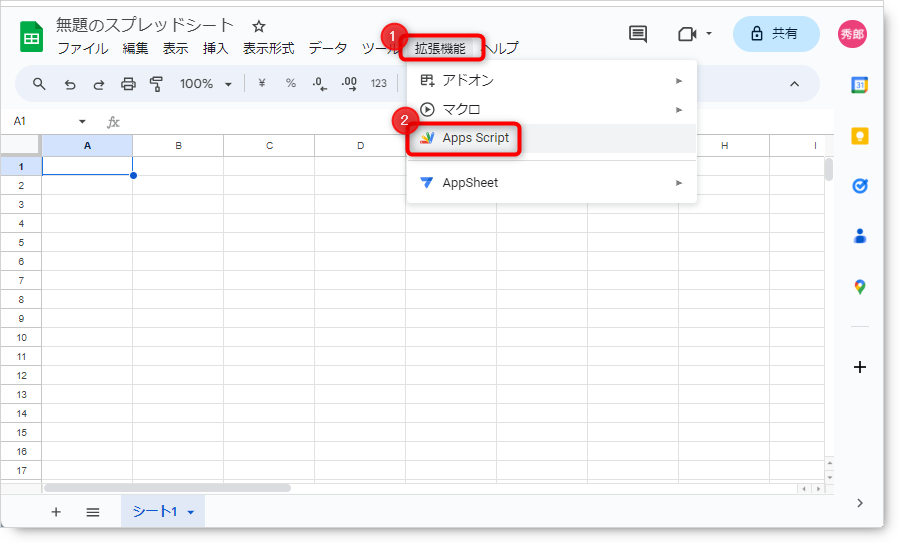This screenshot has width=899, height=543.
Task: Click the plus icon to get add-ons
Action: [x=859, y=367]
